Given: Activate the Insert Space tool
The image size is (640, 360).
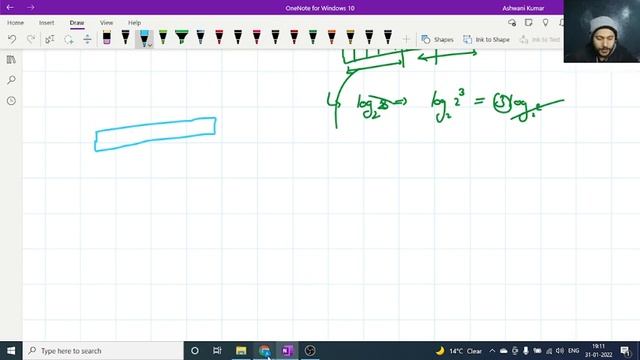Looking at the screenshot, I should pyautogui.click(x=87, y=39).
